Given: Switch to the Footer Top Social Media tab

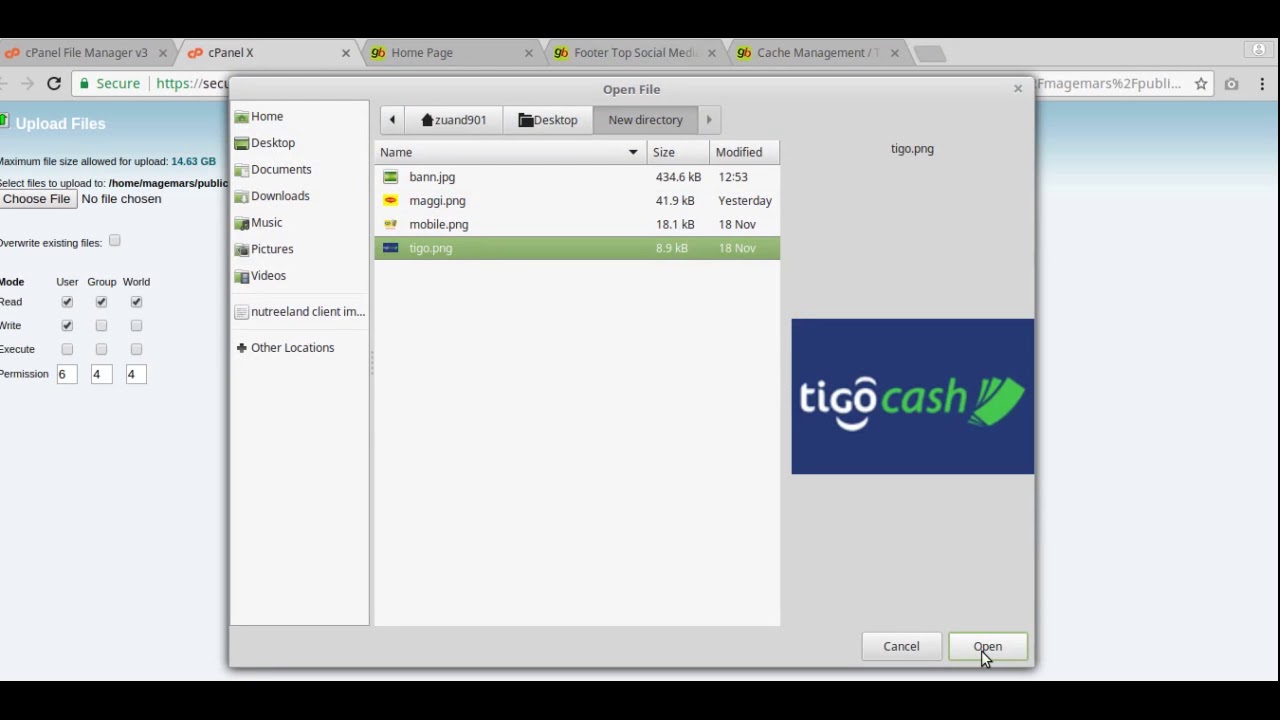Looking at the screenshot, I should click(x=633, y=52).
